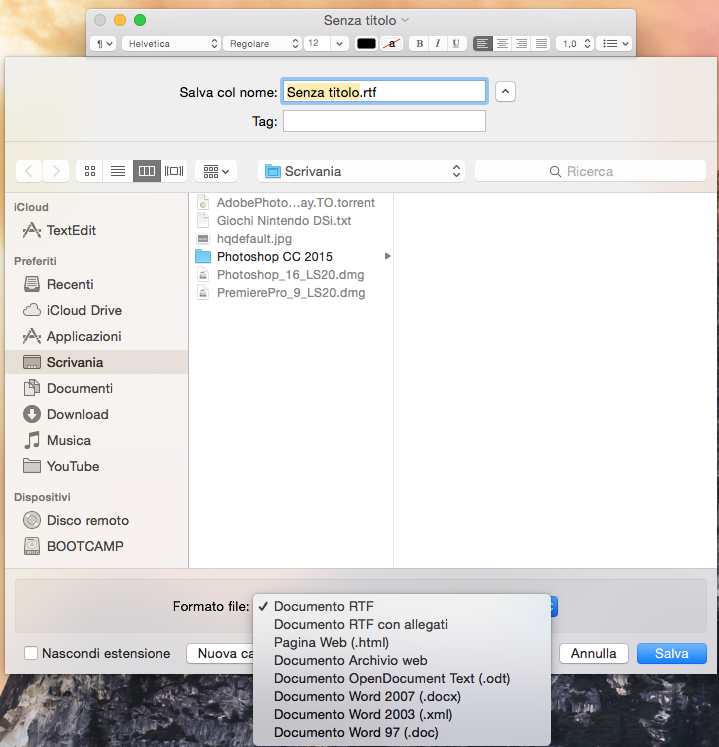
Task: Open iCloud Drive in the sidebar
Action: coord(97,311)
